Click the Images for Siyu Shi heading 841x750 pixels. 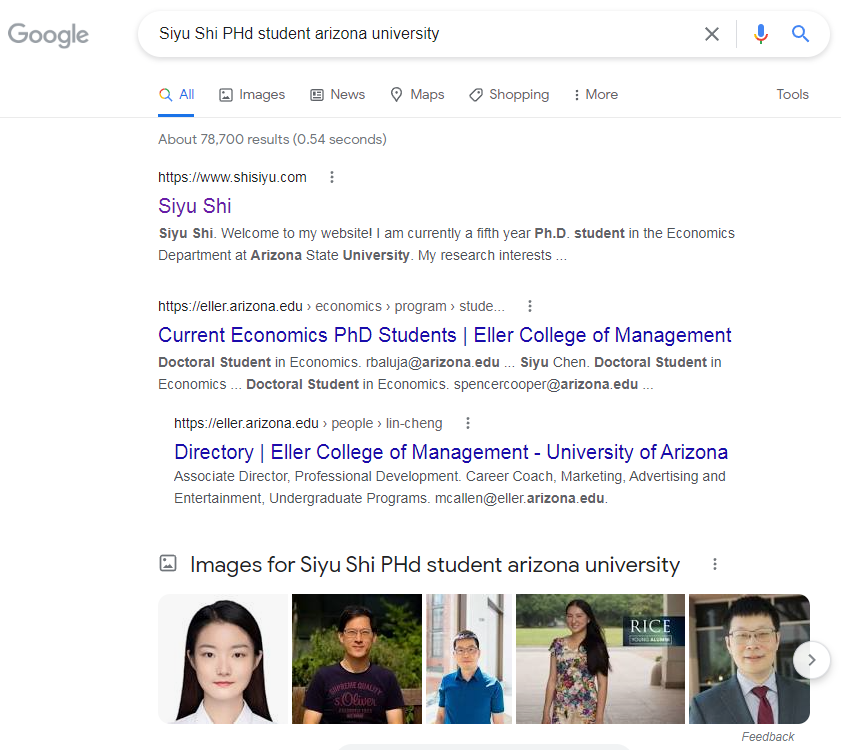pos(435,565)
